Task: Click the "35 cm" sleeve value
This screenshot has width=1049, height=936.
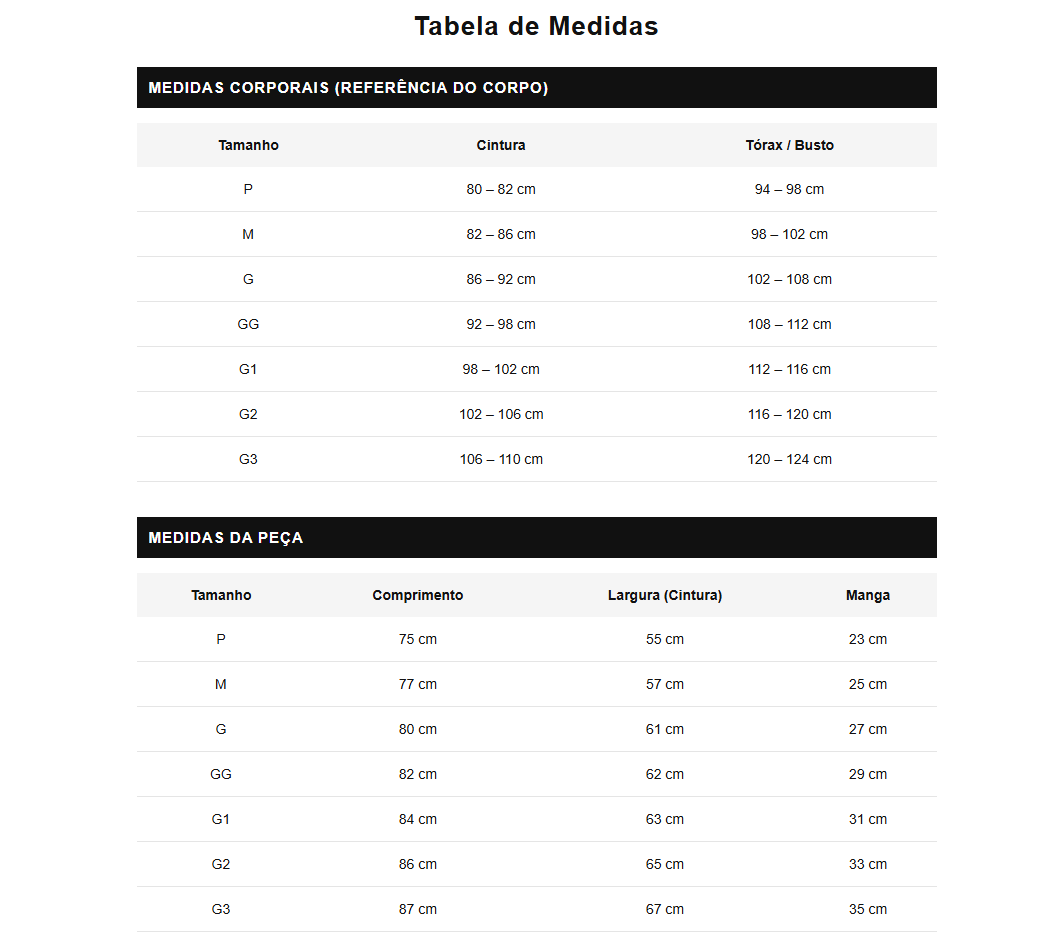Action: [868, 909]
